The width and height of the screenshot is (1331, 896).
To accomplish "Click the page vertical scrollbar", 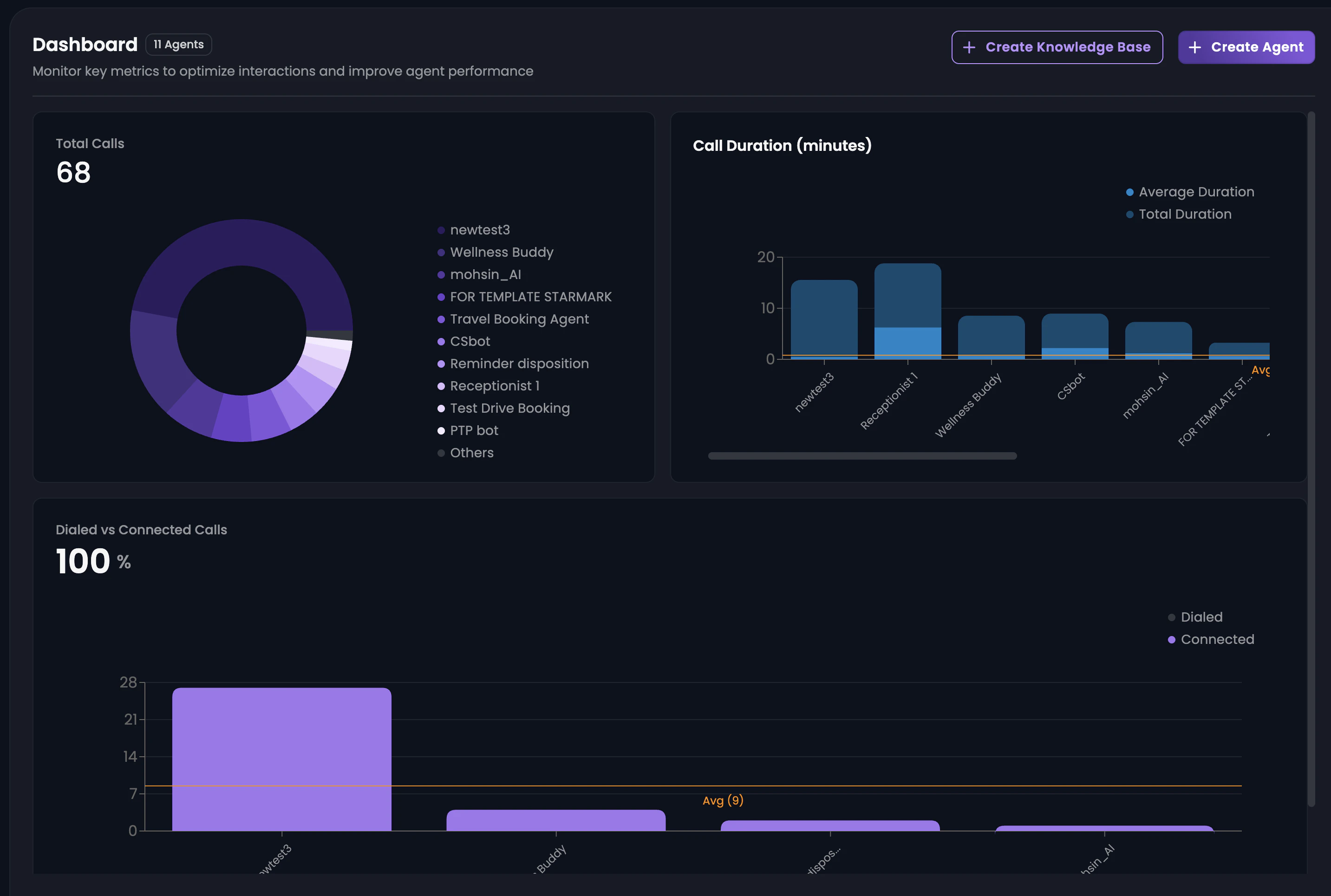I will tap(1311, 457).
